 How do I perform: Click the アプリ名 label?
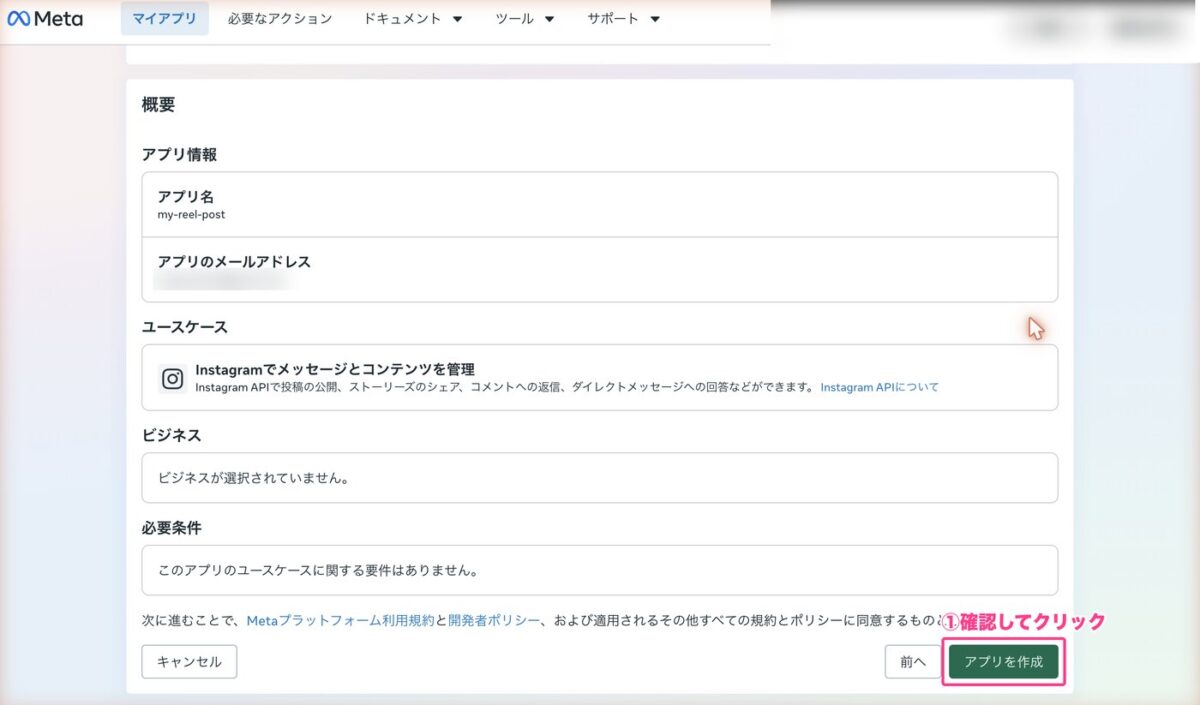(185, 197)
